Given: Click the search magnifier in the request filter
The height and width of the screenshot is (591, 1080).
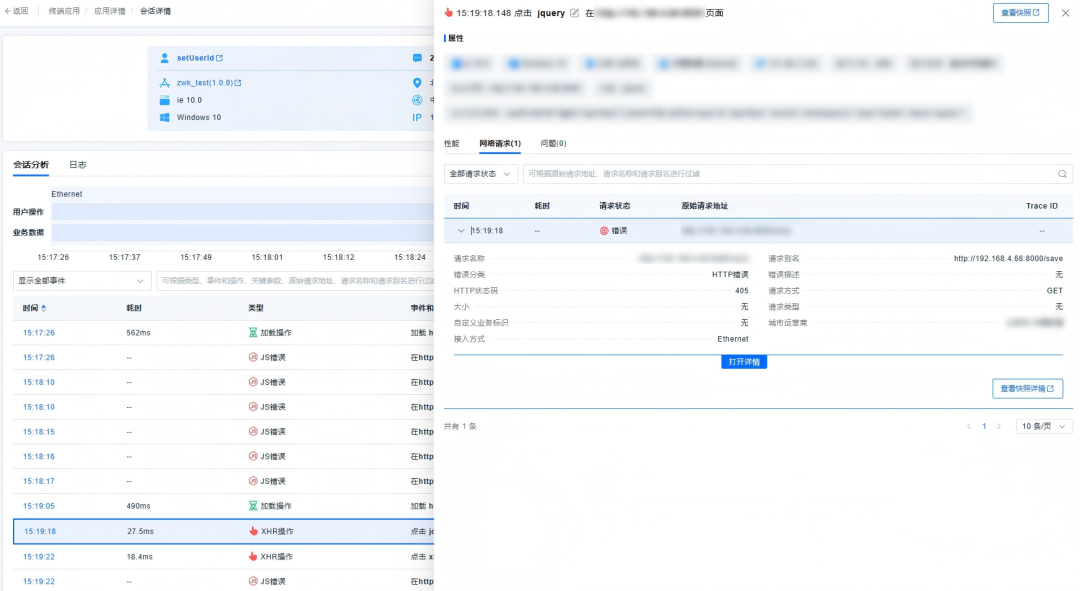Looking at the screenshot, I should (1063, 173).
